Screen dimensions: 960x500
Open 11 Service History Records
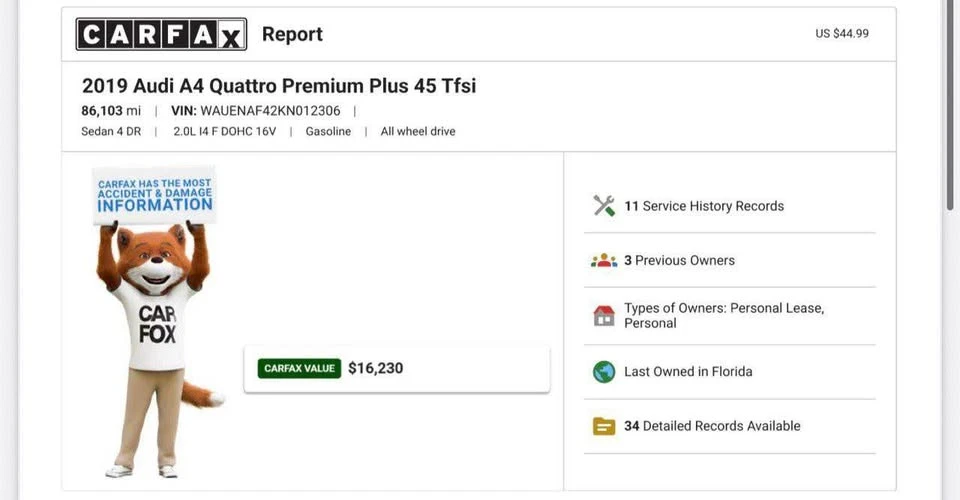(730, 206)
